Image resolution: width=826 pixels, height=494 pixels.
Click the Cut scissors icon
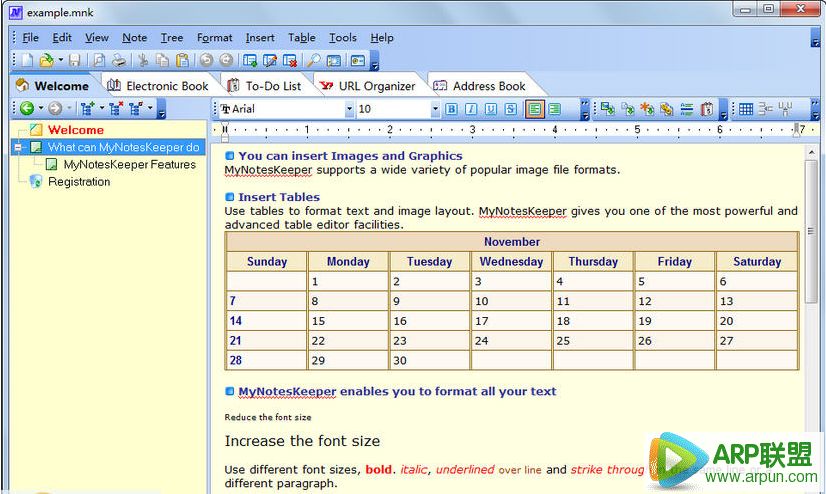pos(143,61)
